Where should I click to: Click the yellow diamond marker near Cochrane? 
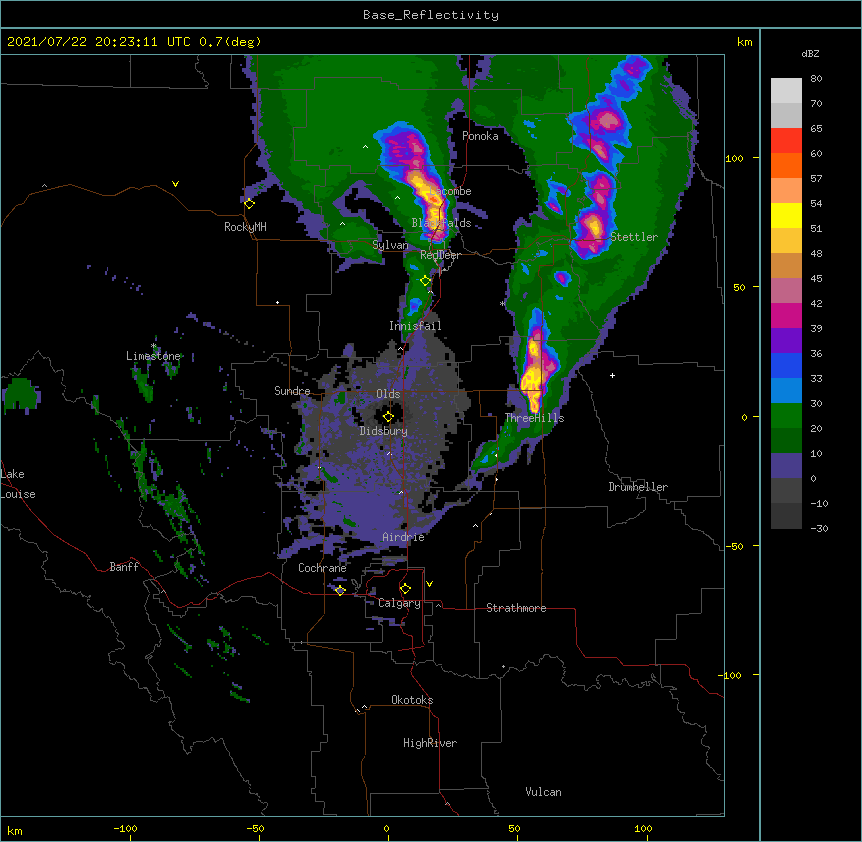pyautogui.click(x=340, y=590)
